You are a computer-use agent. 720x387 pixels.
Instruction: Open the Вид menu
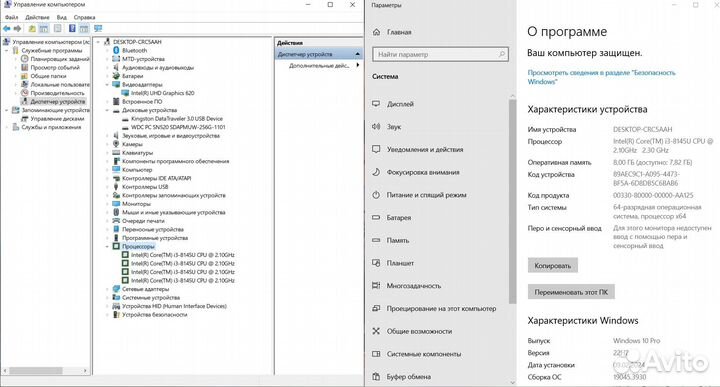coord(62,17)
